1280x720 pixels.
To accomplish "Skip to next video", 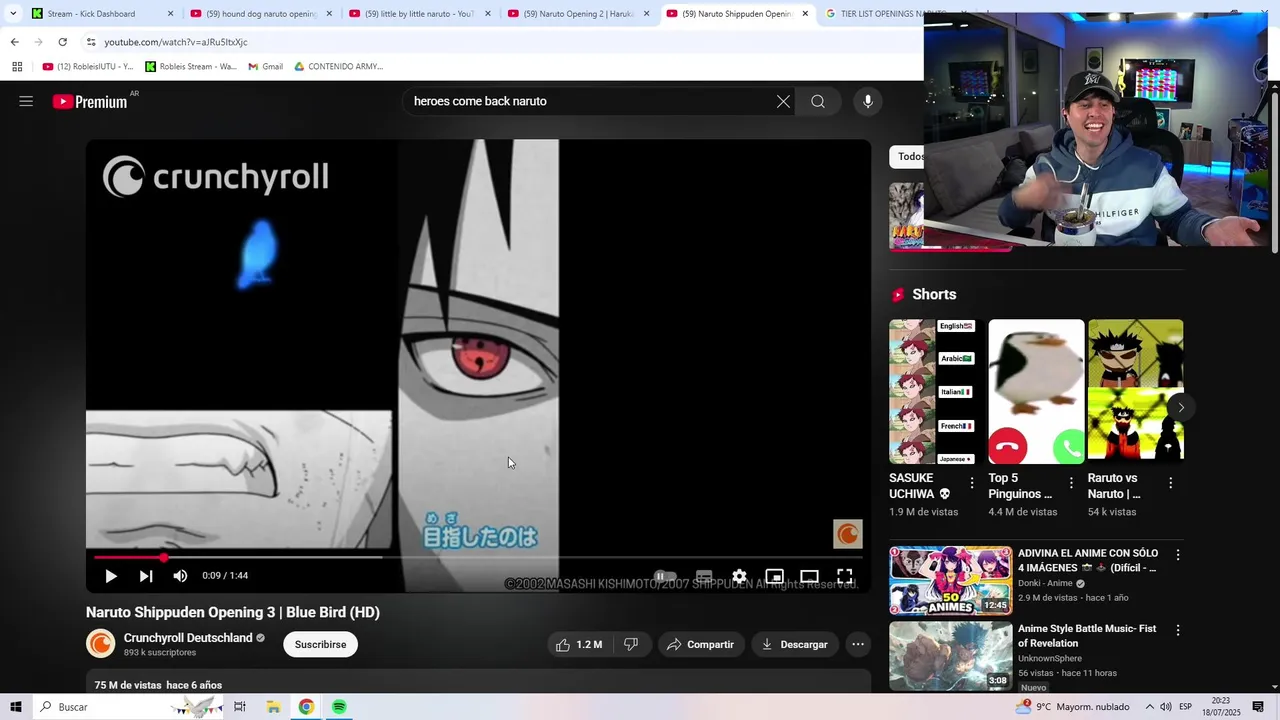I will (x=146, y=576).
